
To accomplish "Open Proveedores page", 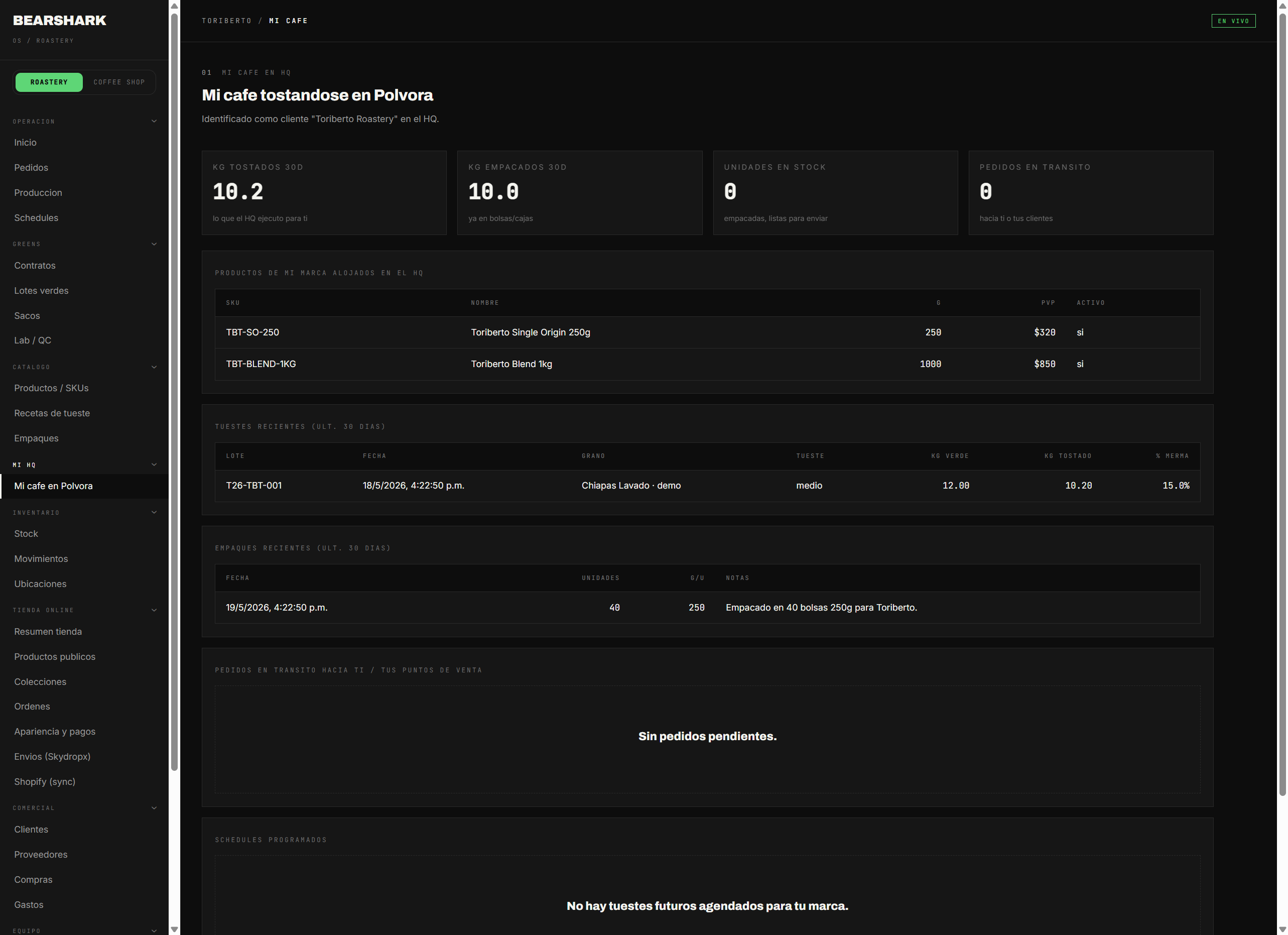I will coord(84,854).
